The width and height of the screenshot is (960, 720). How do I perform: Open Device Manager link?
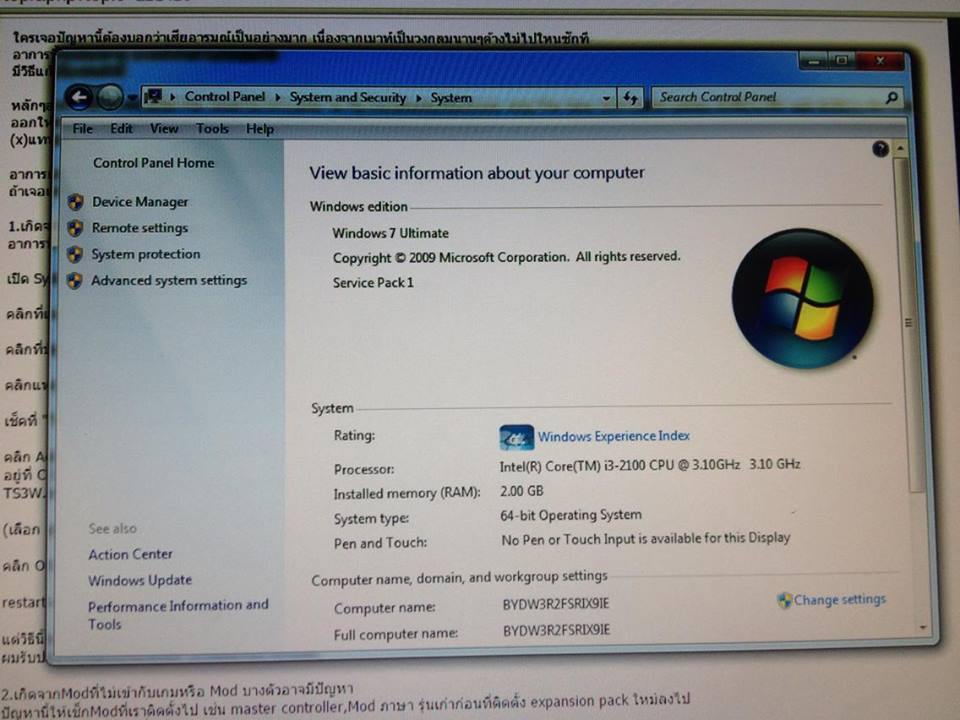click(140, 201)
